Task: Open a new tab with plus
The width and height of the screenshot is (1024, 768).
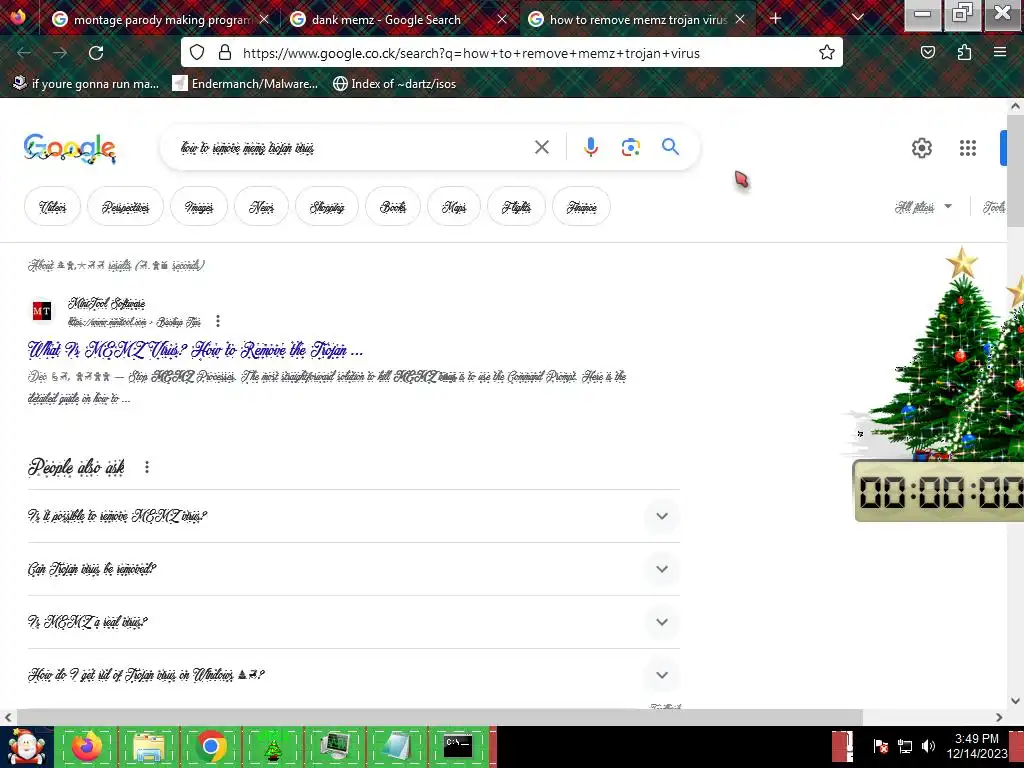Action: [x=775, y=18]
